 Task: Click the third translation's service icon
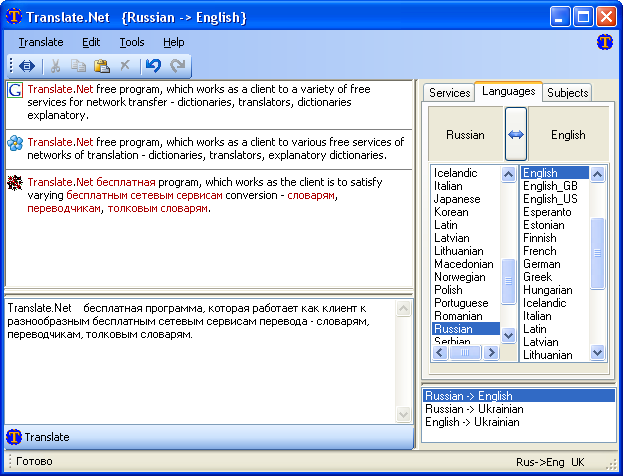(15, 183)
